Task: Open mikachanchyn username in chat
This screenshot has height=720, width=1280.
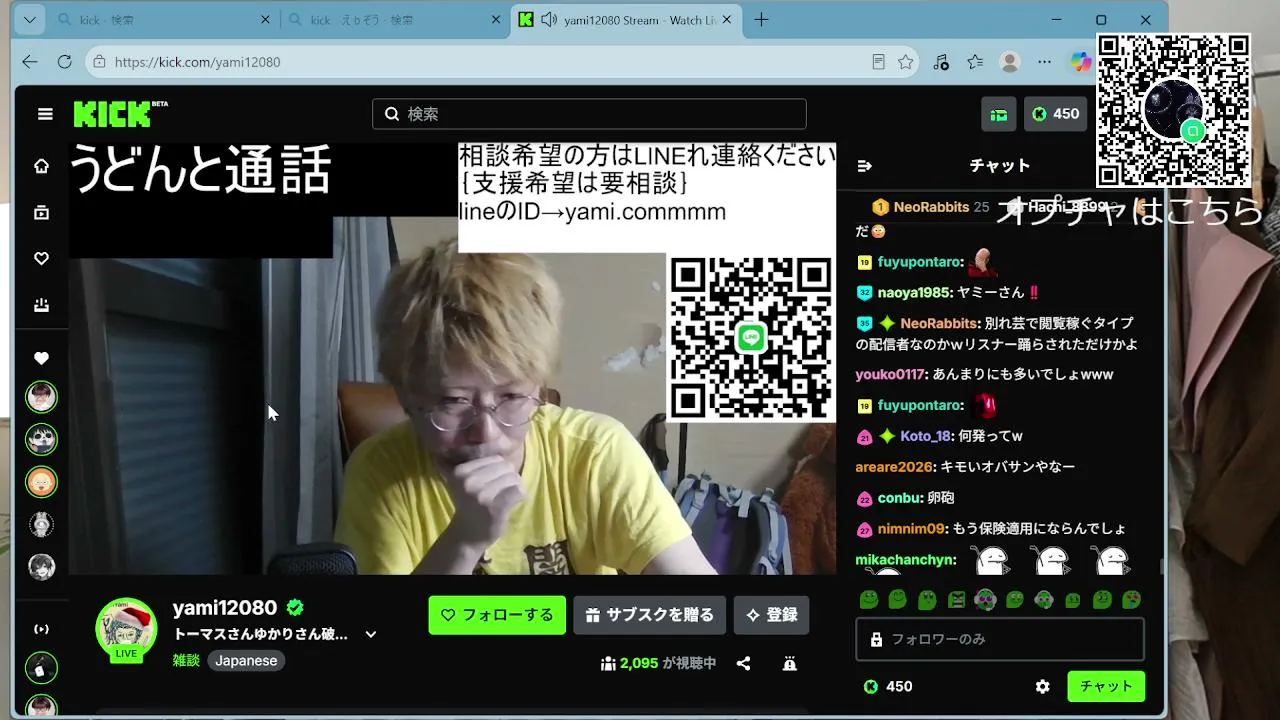Action: 906,560
